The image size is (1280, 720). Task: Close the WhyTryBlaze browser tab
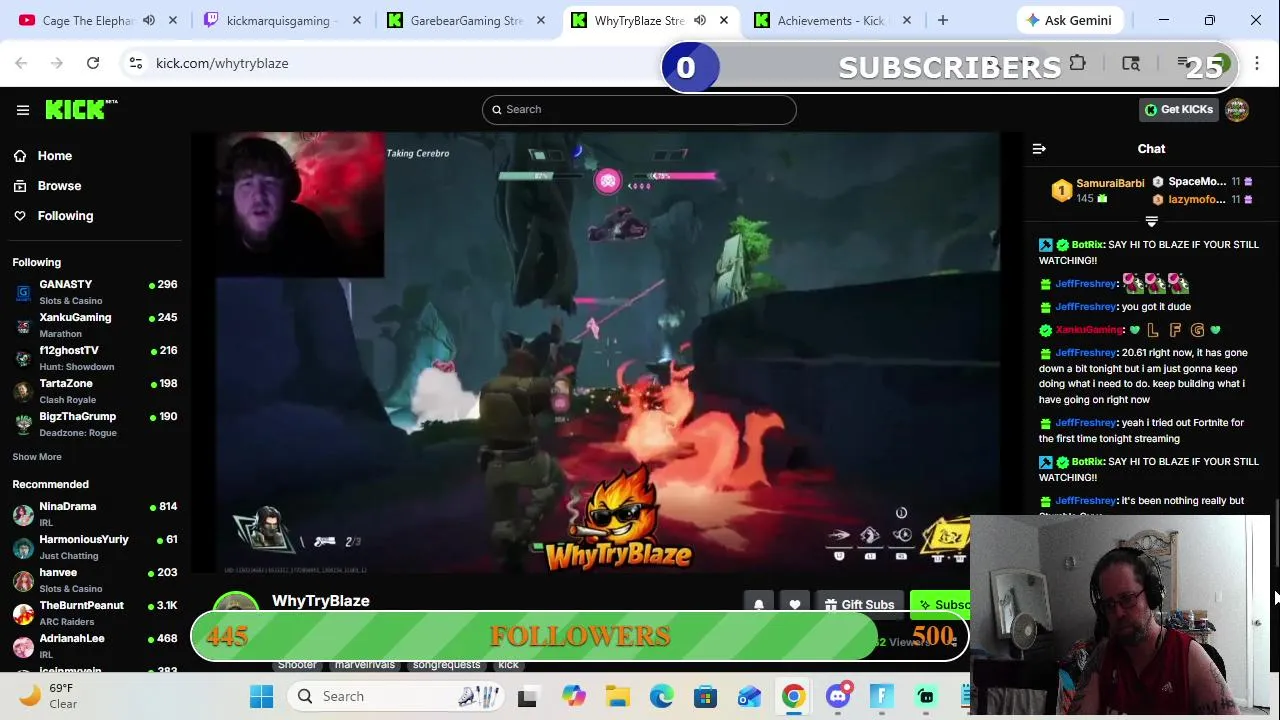tap(724, 20)
